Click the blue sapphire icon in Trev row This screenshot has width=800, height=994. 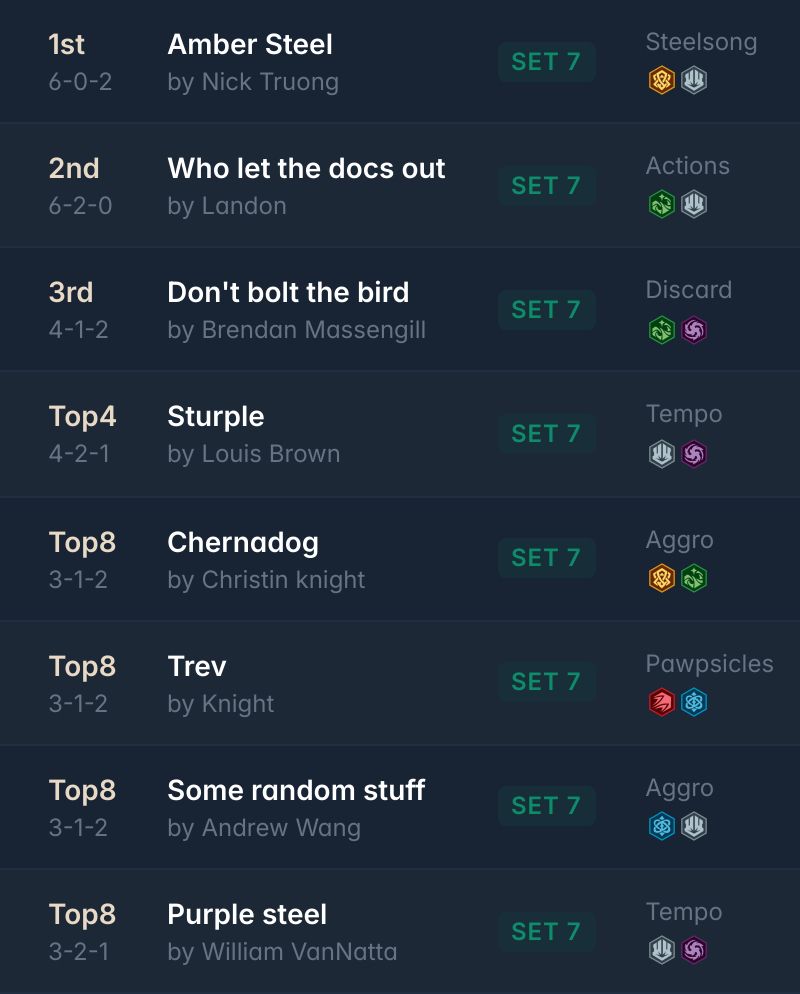pos(694,702)
